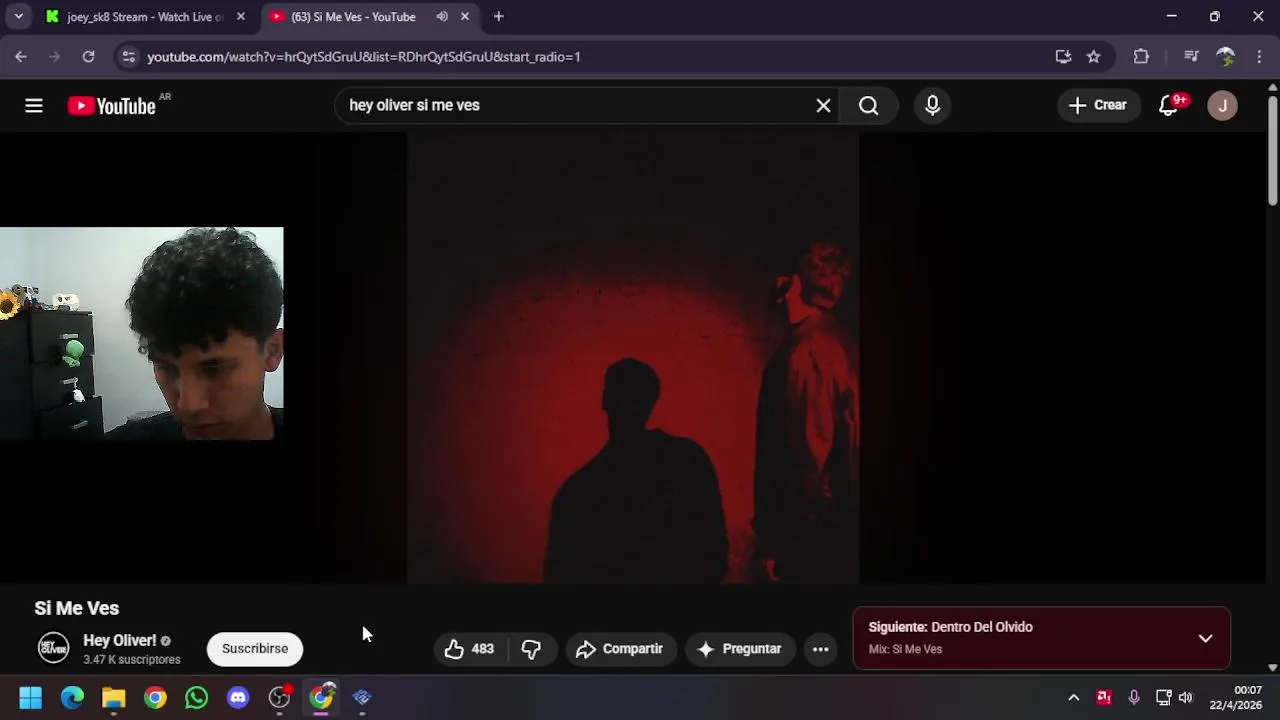Click the URL address bar
The width and height of the screenshot is (1280, 720).
click(590, 57)
